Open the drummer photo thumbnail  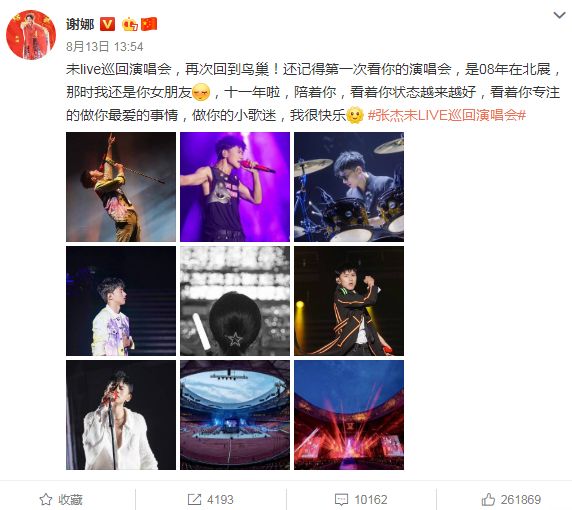click(x=349, y=187)
